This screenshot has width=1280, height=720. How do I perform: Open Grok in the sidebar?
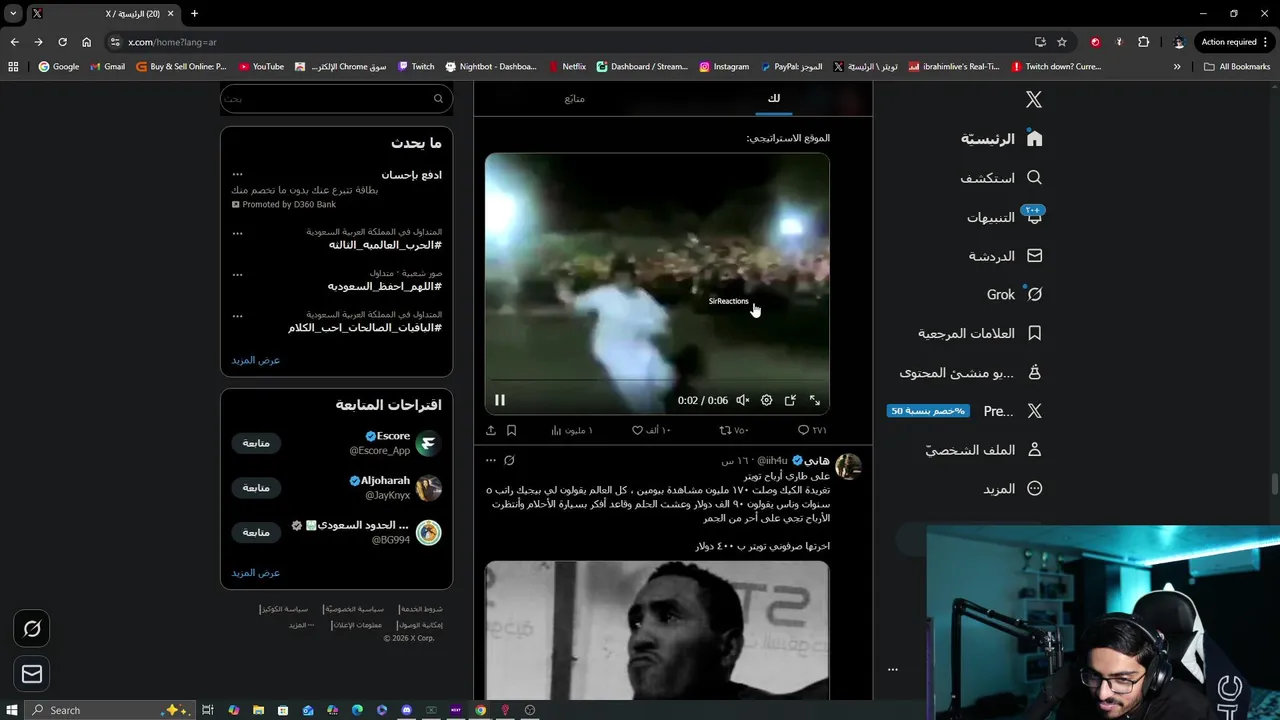(1015, 294)
